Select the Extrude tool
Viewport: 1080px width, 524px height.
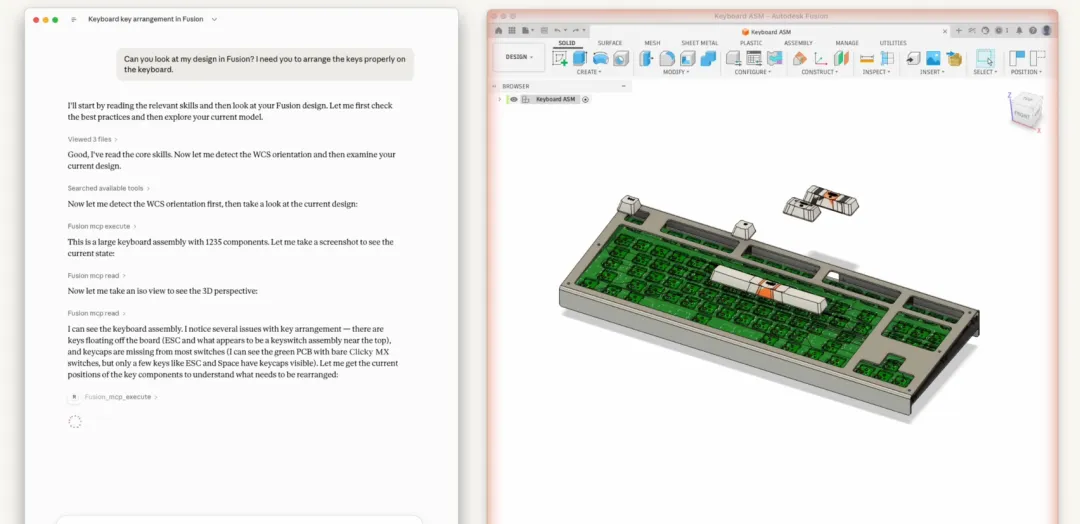pos(580,59)
